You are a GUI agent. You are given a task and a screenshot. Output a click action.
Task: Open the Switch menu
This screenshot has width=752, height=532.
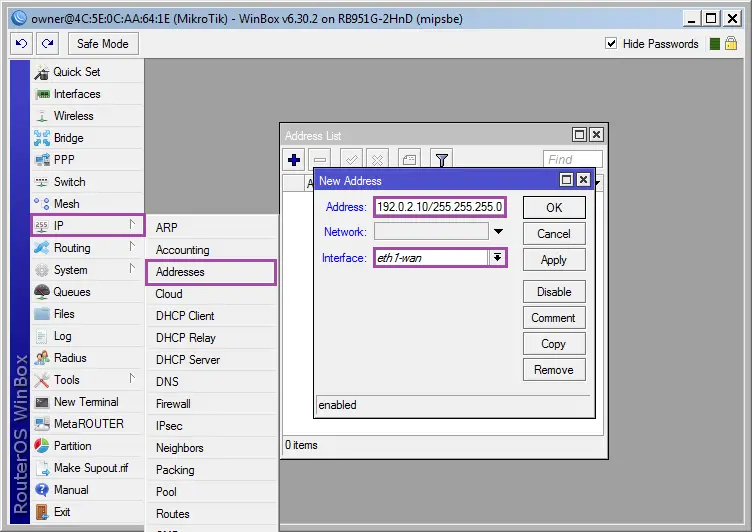(88, 182)
